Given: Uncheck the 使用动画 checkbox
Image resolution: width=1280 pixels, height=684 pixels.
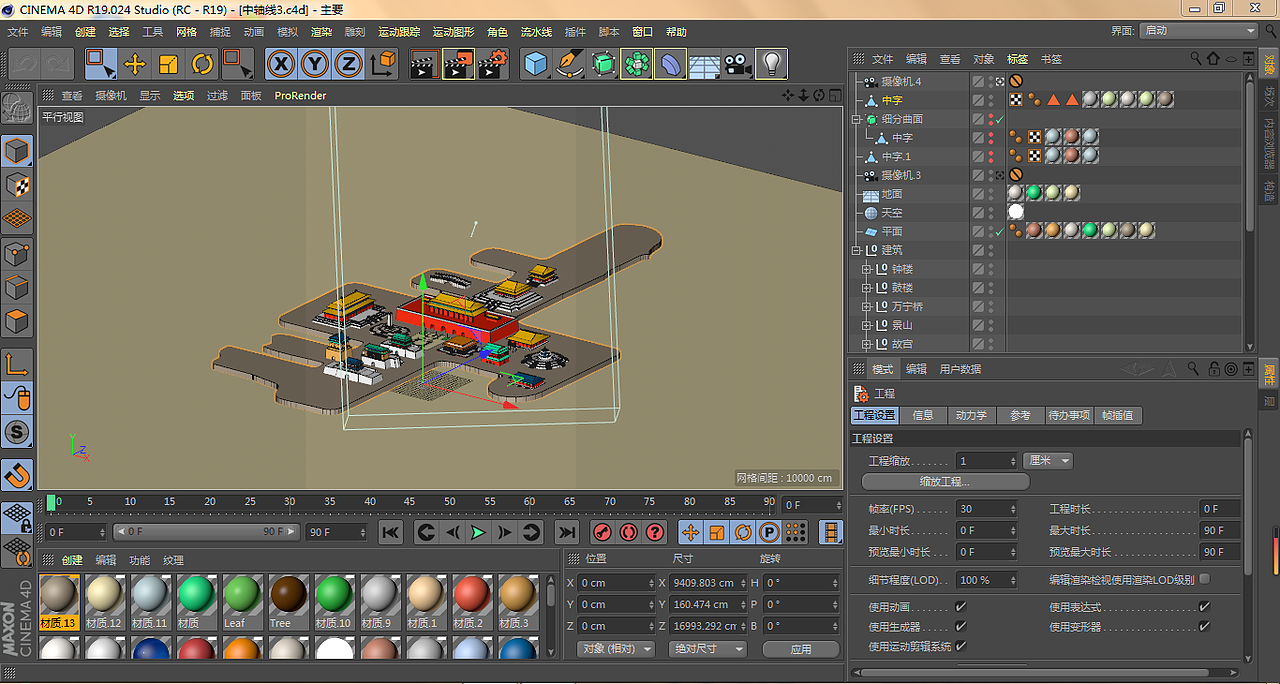Looking at the screenshot, I should 960,607.
